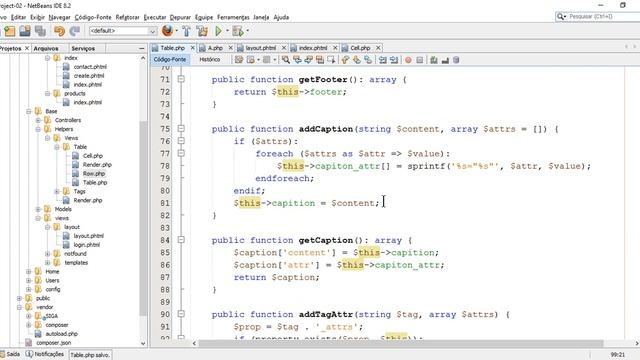Collapse the addCaption function fold on line 75
The width and height of the screenshot is (640, 360).
point(181,129)
